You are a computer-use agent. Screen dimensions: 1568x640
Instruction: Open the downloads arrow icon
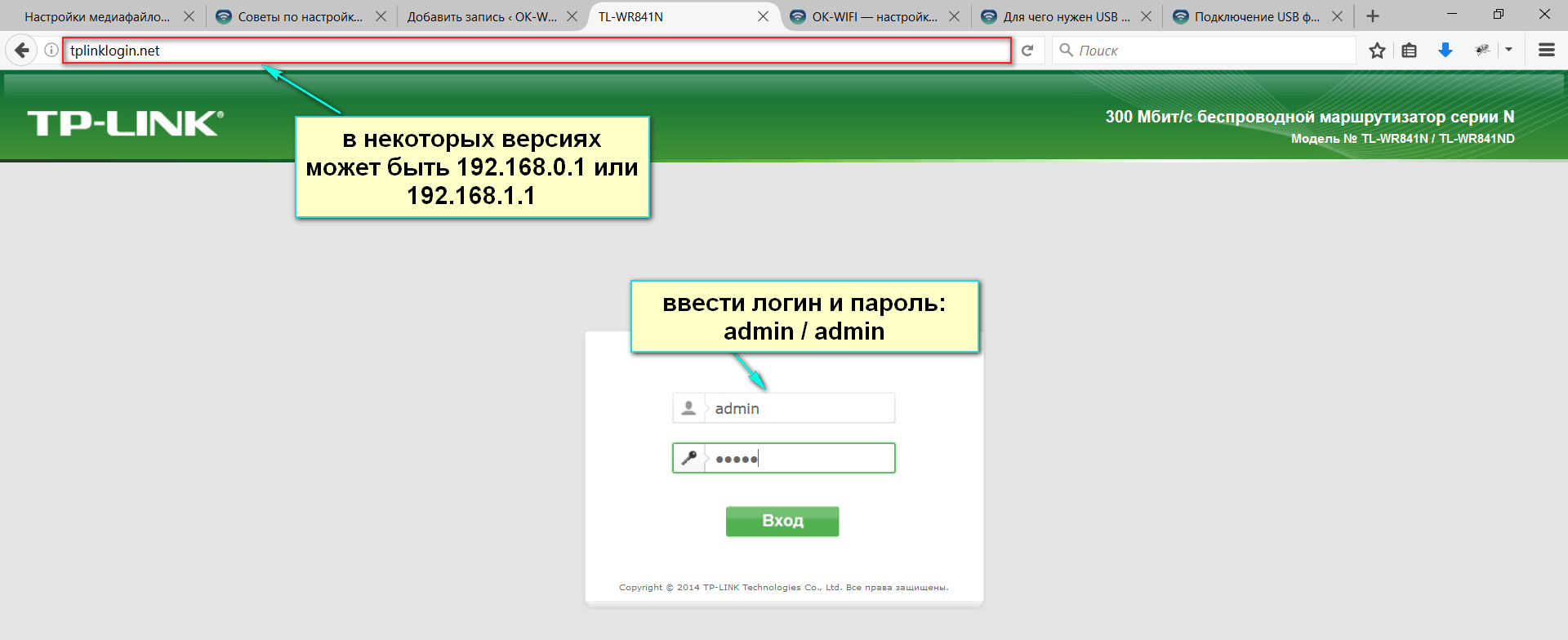pos(1445,51)
